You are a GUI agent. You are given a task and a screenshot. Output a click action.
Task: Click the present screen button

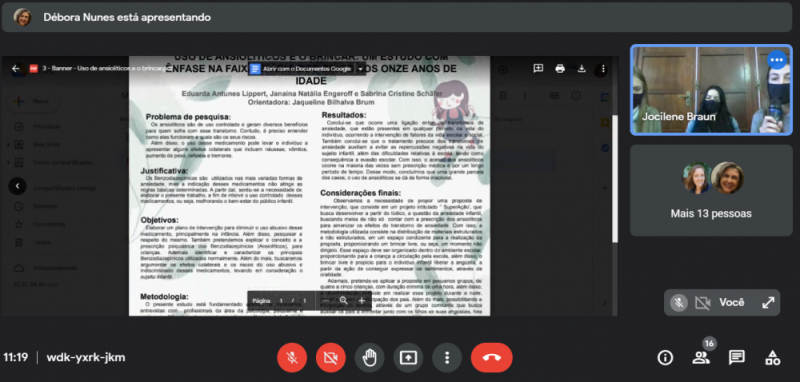coord(408,358)
